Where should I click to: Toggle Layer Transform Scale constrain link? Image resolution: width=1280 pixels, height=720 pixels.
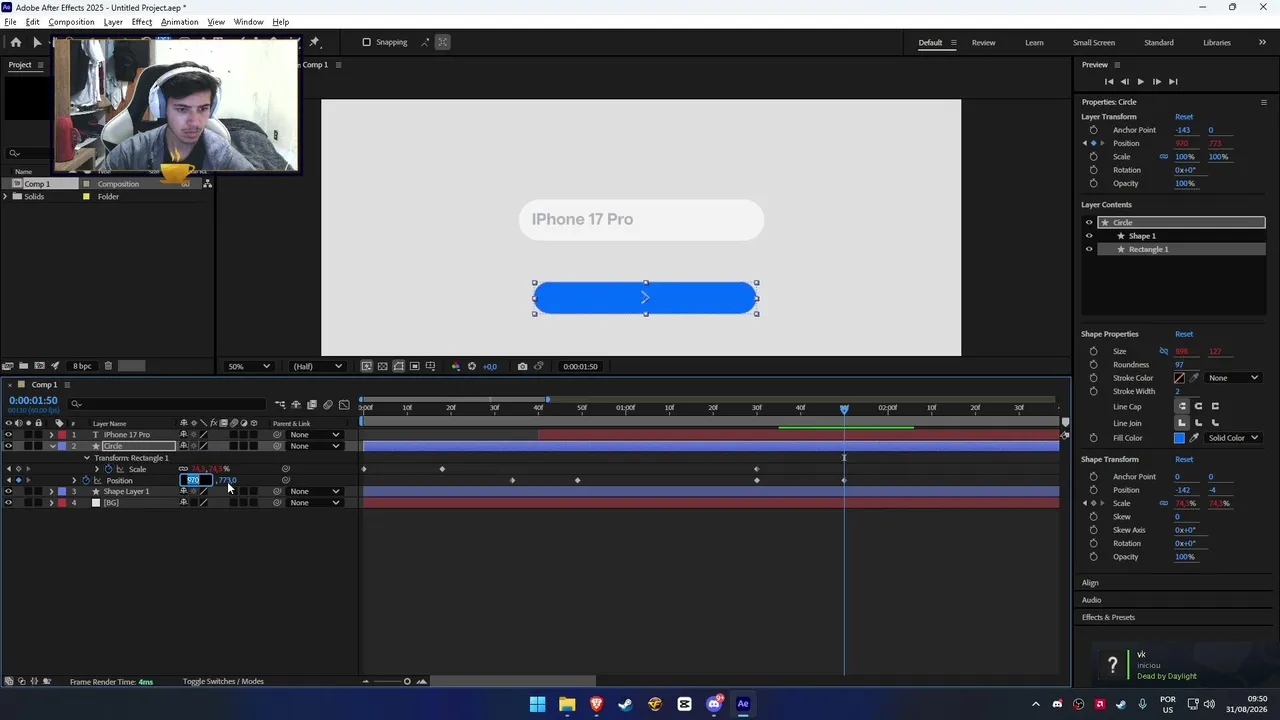click(1163, 157)
